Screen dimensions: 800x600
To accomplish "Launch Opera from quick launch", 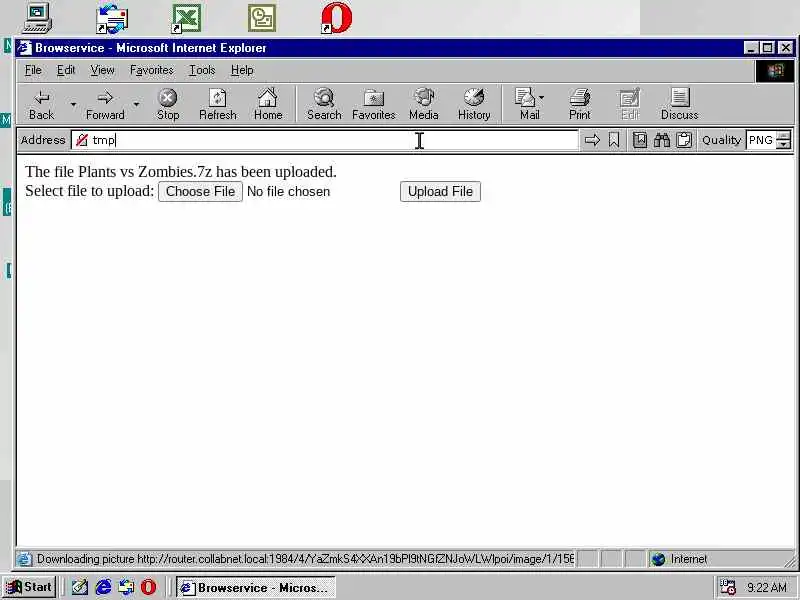I will pyautogui.click(x=148, y=587).
